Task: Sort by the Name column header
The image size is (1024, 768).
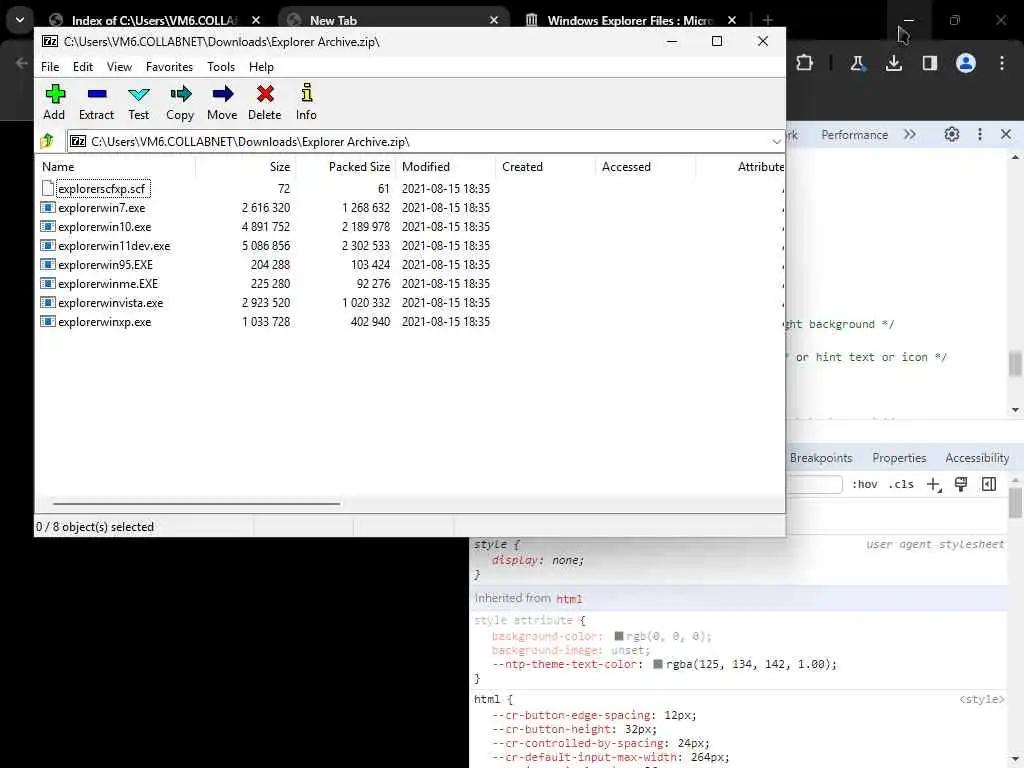Action: pos(116,167)
